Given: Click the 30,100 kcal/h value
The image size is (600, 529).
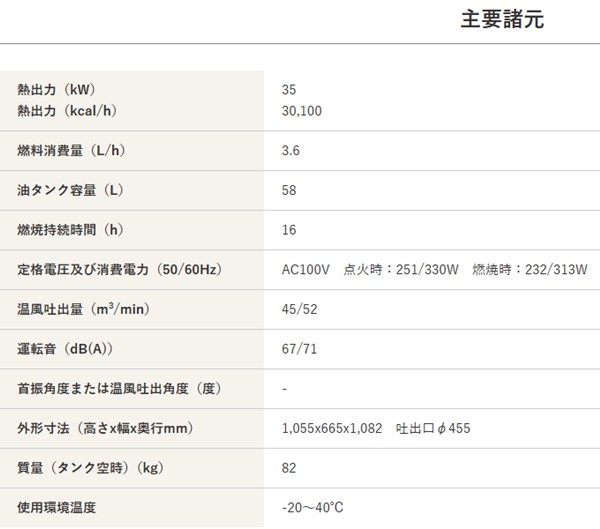Looking at the screenshot, I should [302, 111].
